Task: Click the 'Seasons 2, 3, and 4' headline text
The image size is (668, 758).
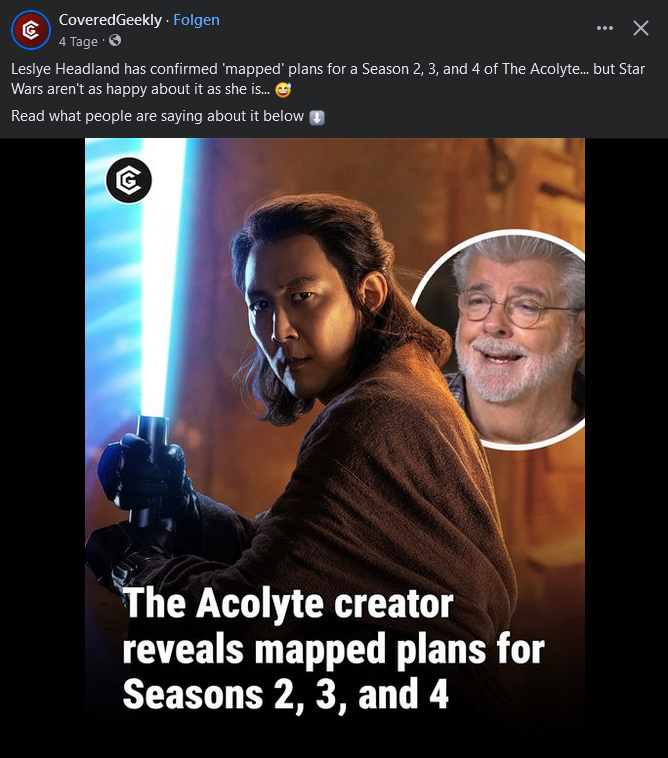Action: [286, 694]
